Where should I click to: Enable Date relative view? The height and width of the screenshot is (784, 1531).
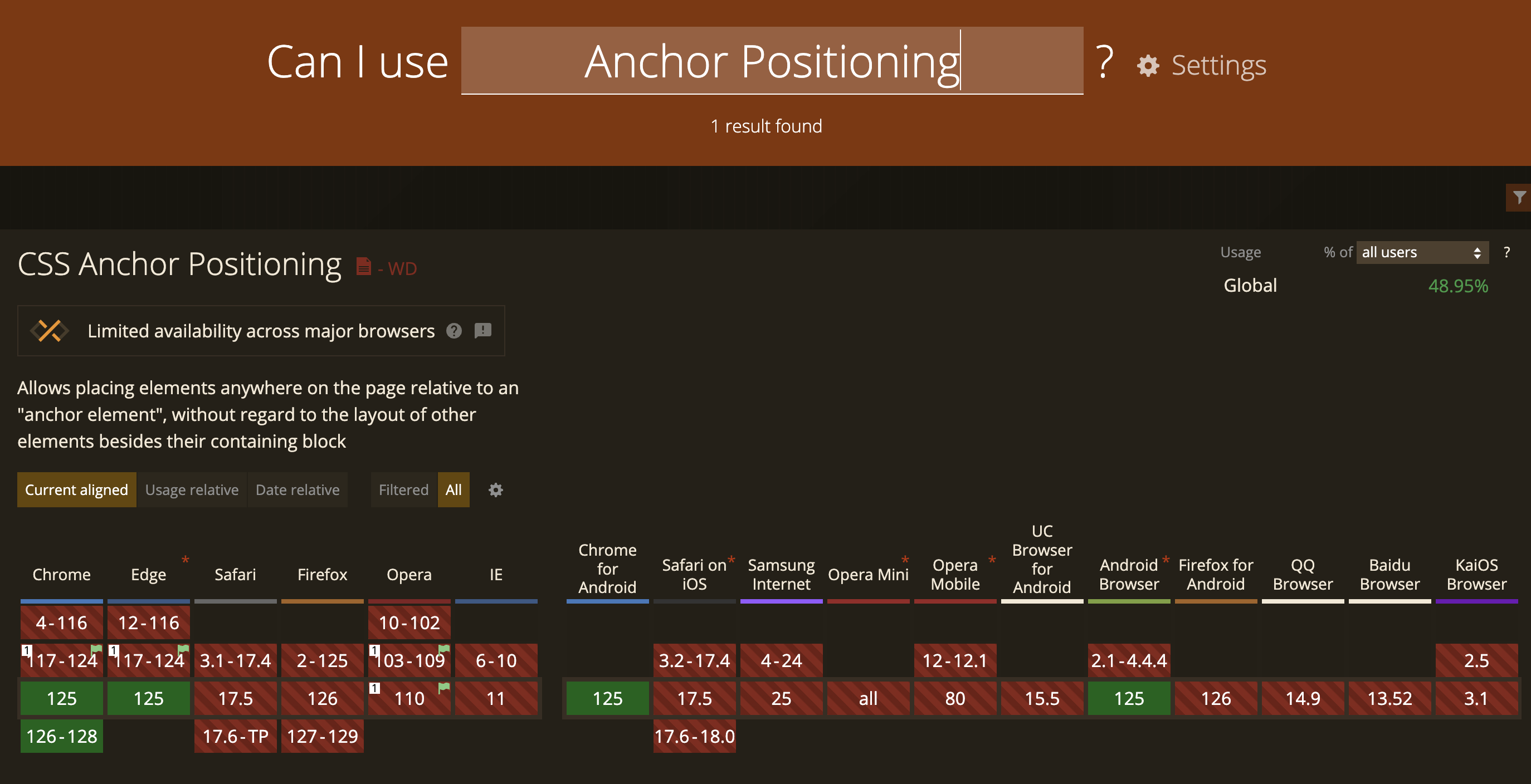[x=297, y=489]
